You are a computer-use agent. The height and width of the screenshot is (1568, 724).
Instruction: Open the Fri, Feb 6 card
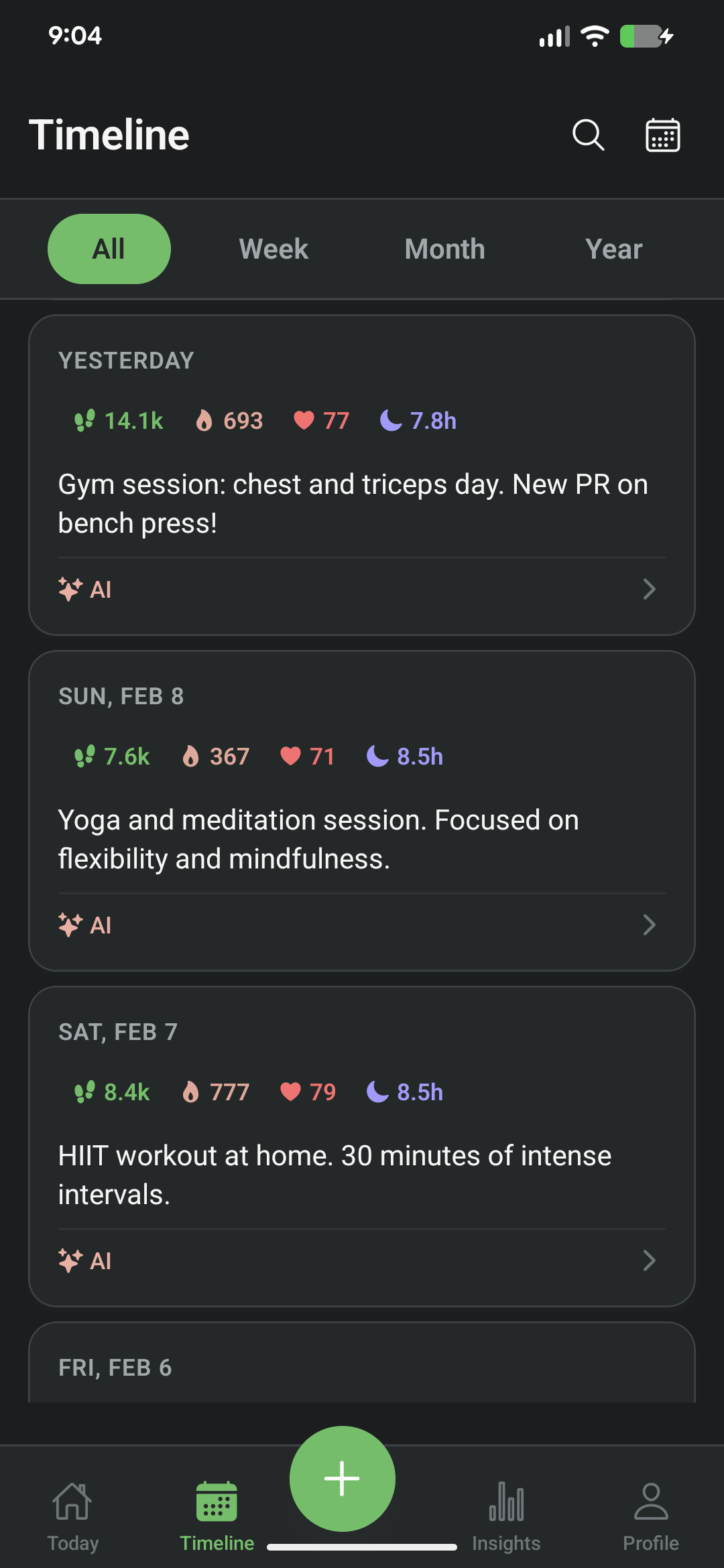[x=361, y=1367]
